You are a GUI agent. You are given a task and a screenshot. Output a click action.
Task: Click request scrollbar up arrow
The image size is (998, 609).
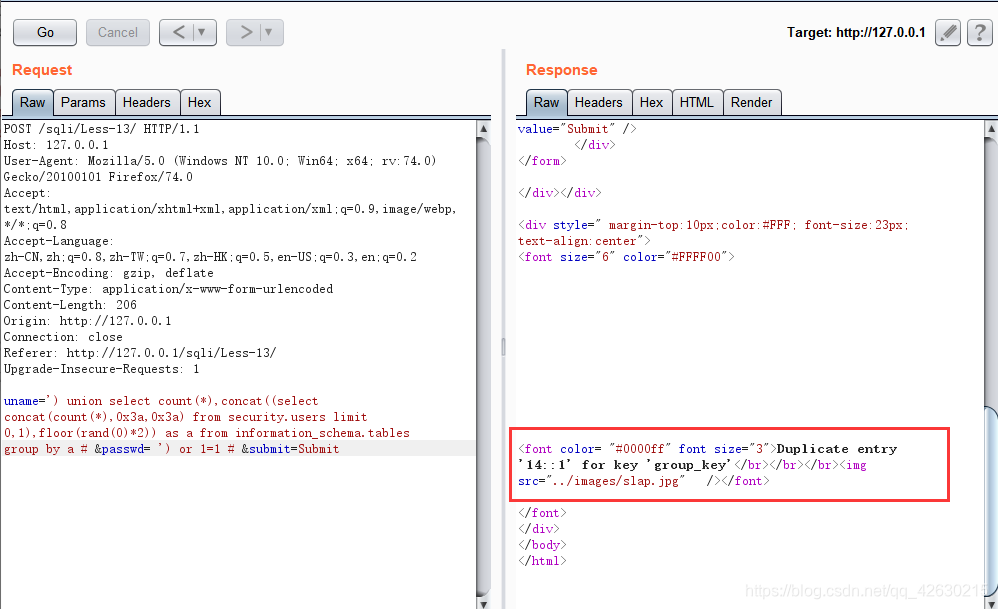(483, 128)
